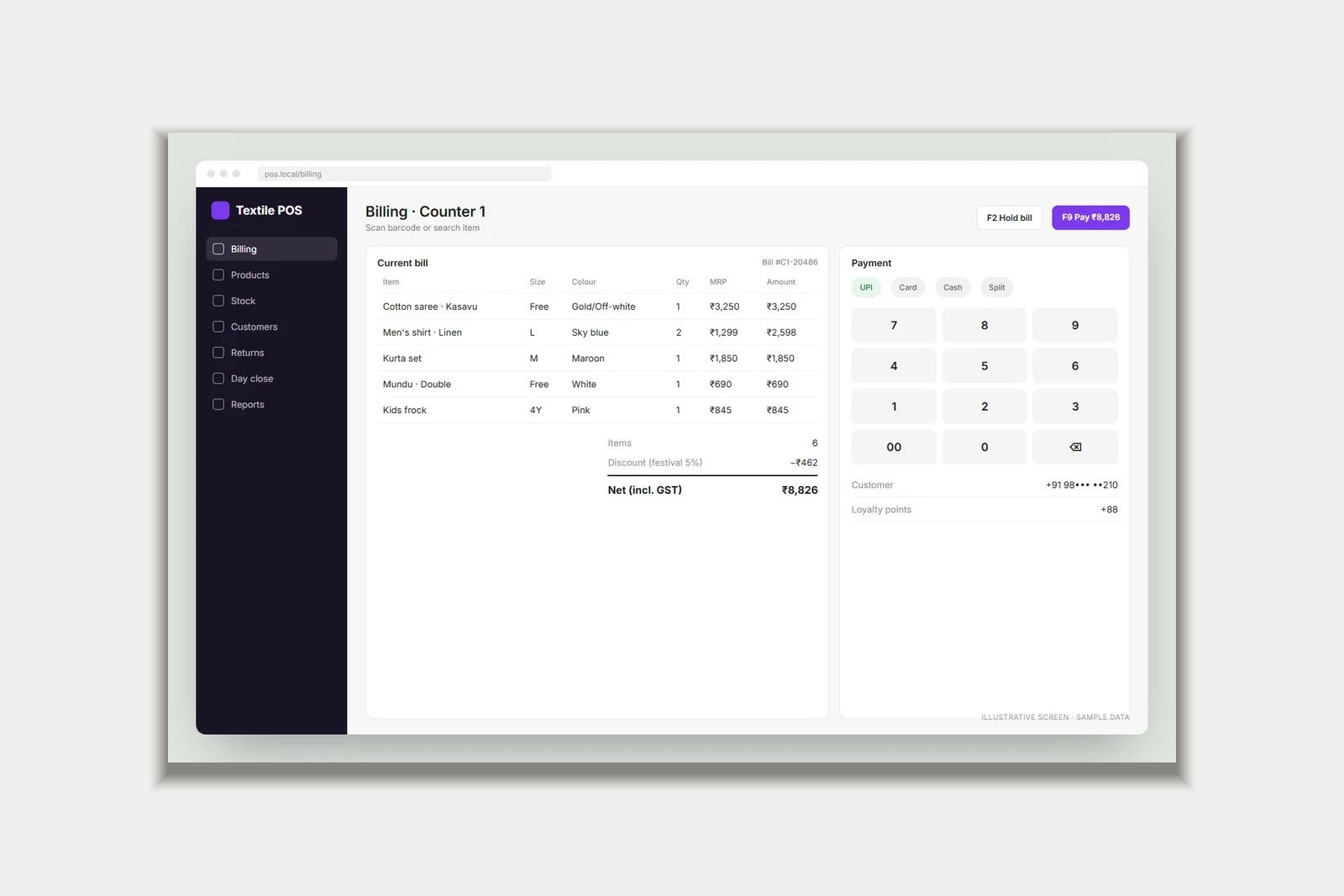Tap keypad digit 6
The width and height of the screenshot is (1344, 896).
(1074, 365)
